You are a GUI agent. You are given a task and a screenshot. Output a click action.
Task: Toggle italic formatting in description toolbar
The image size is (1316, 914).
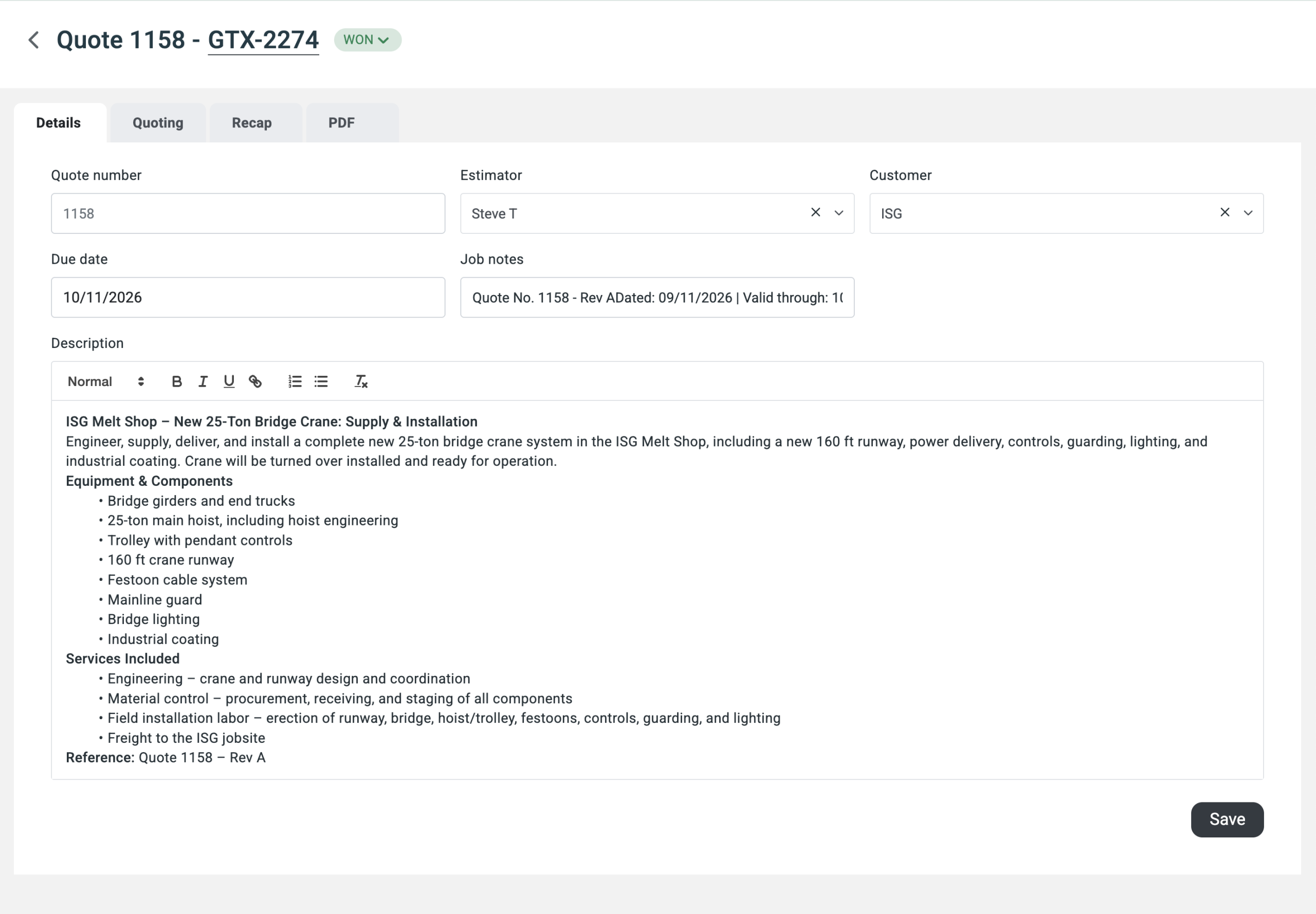click(x=203, y=381)
